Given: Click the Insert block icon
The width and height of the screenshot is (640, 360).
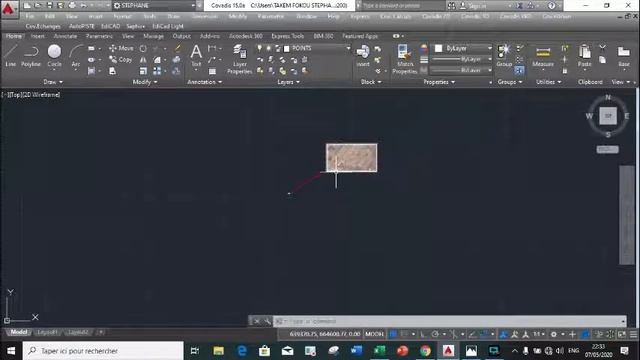Looking at the screenshot, I should click(362, 55).
